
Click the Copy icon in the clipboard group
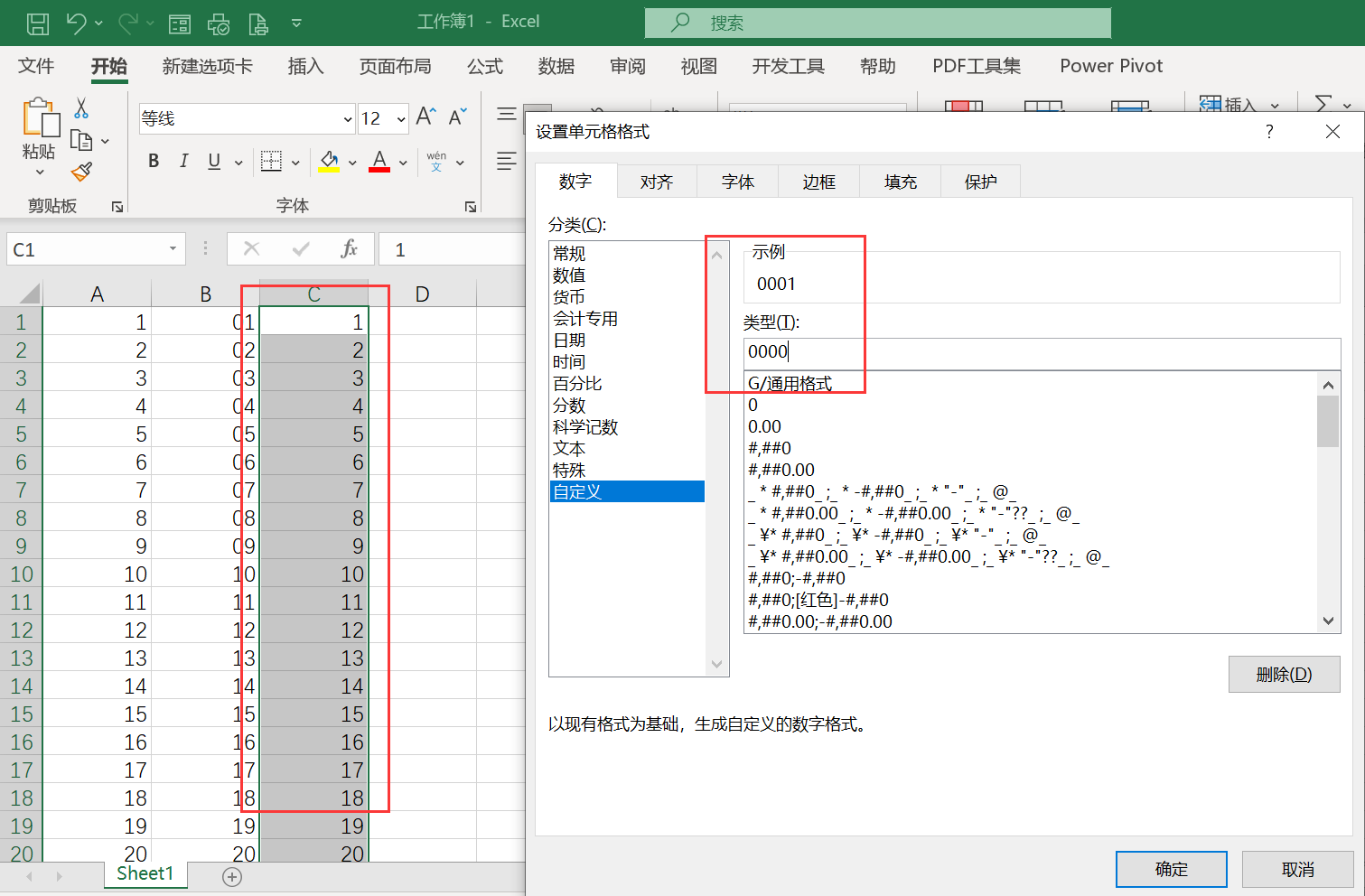(81, 141)
